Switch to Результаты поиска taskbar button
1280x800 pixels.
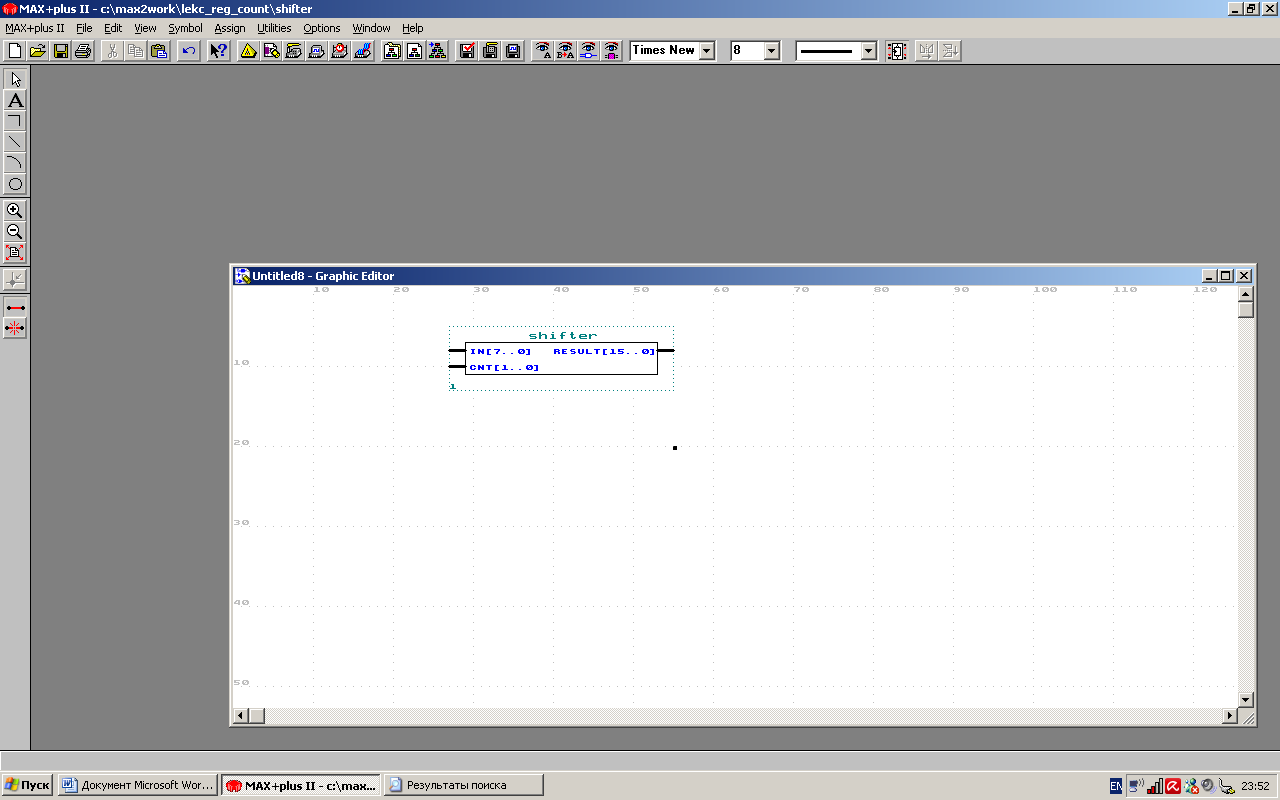(x=463, y=785)
